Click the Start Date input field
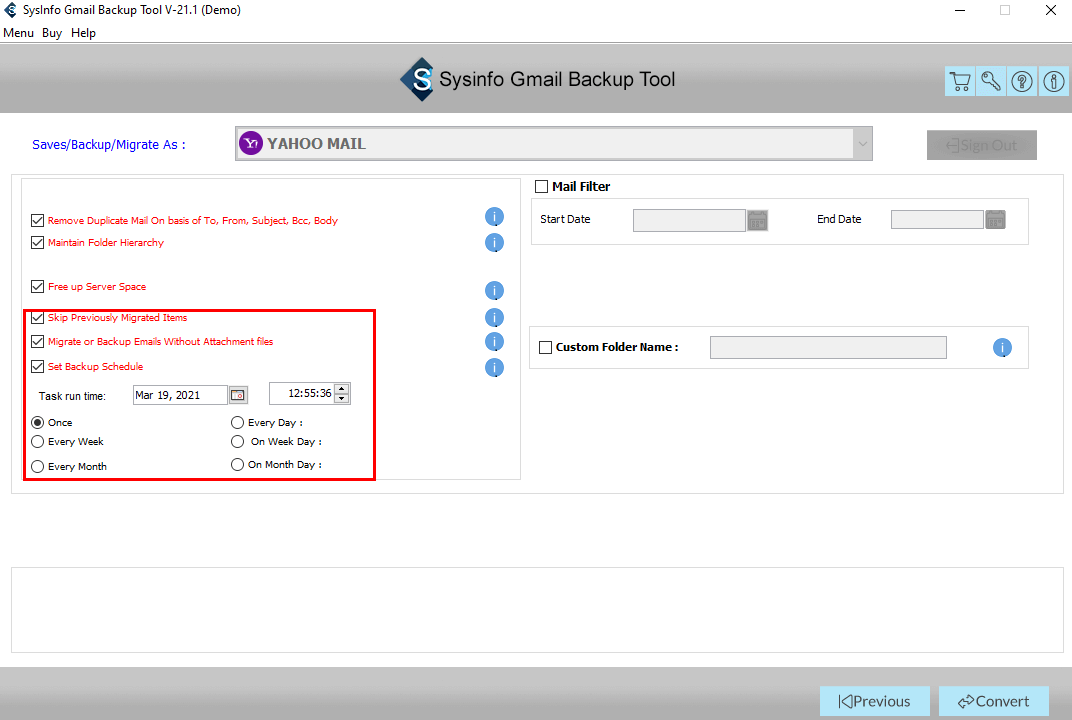Screen dimensions: 1072x720 point(689,220)
